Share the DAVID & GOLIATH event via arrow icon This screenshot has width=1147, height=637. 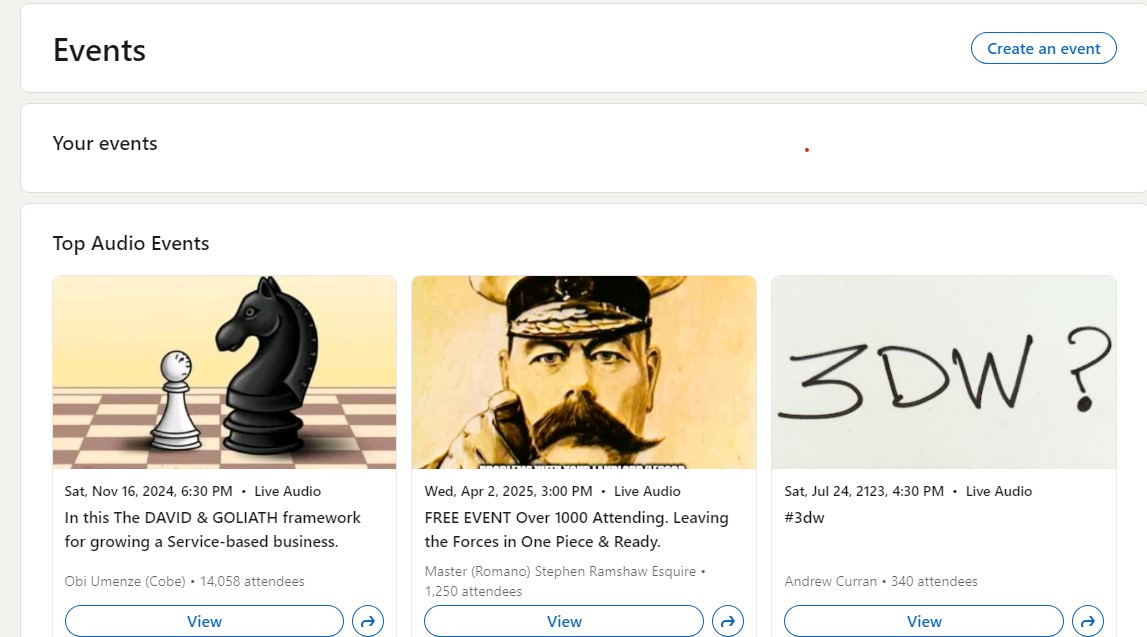368,621
